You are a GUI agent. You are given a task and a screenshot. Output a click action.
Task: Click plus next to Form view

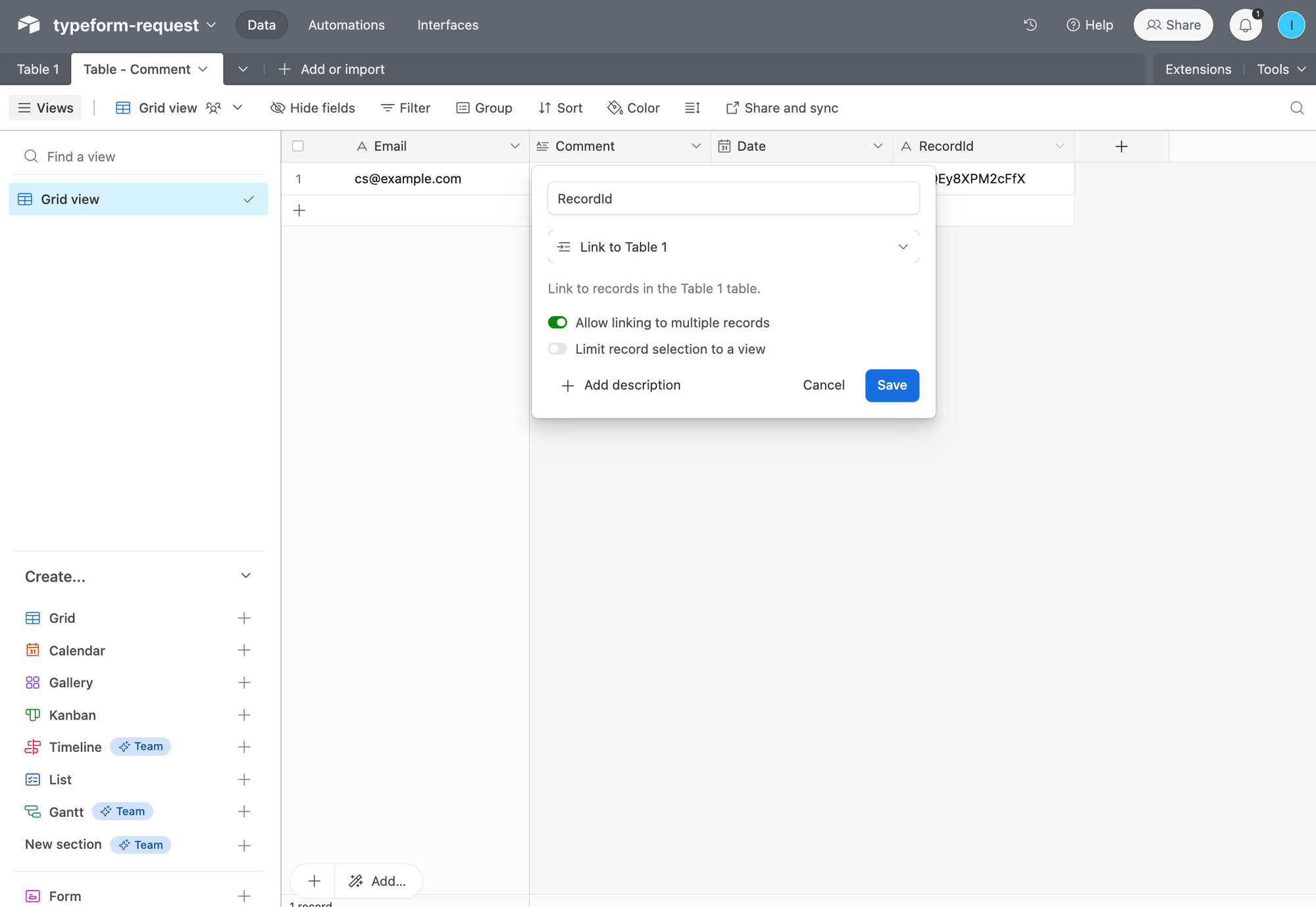(x=244, y=896)
